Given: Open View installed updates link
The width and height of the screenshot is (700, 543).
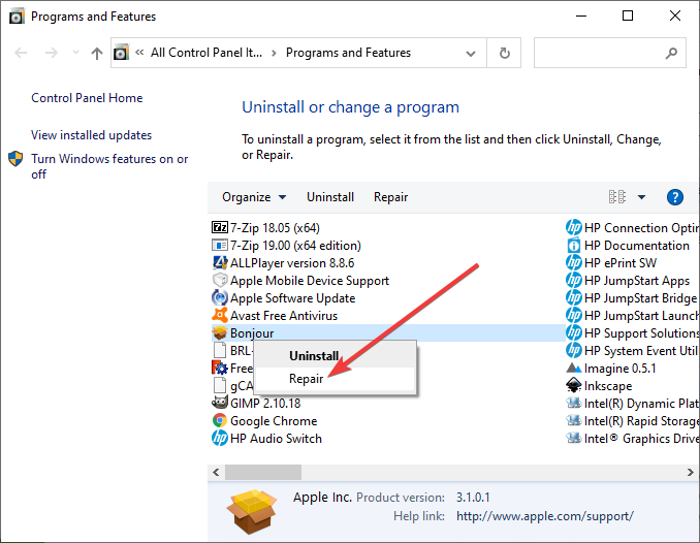Looking at the screenshot, I should click(x=91, y=135).
